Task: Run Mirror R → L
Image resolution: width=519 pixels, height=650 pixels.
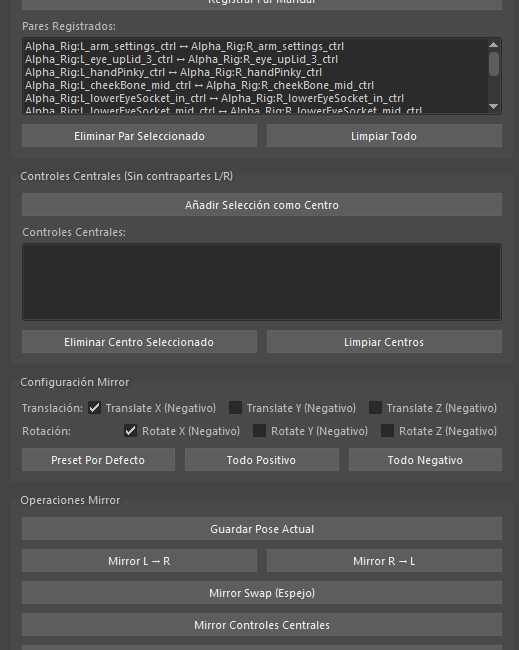Action: click(384, 561)
